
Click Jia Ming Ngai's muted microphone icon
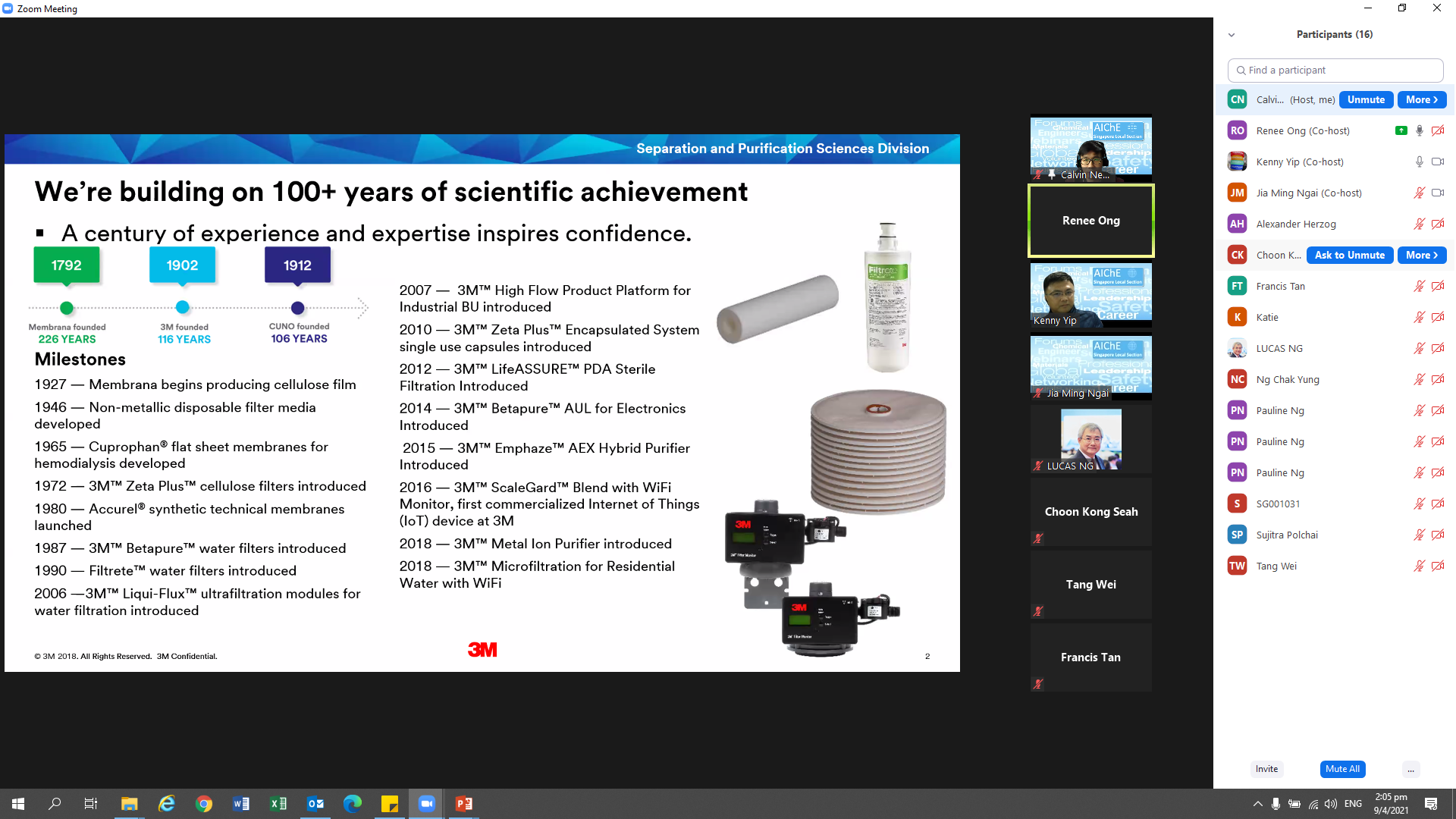(x=1419, y=193)
